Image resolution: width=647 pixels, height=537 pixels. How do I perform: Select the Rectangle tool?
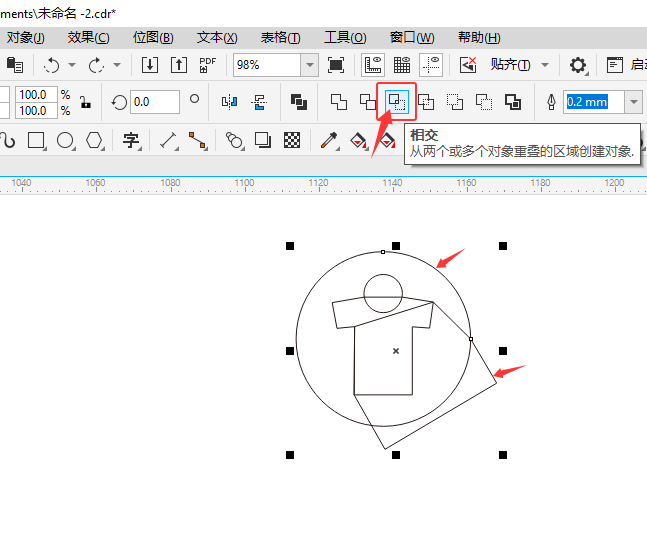pos(37,140)
